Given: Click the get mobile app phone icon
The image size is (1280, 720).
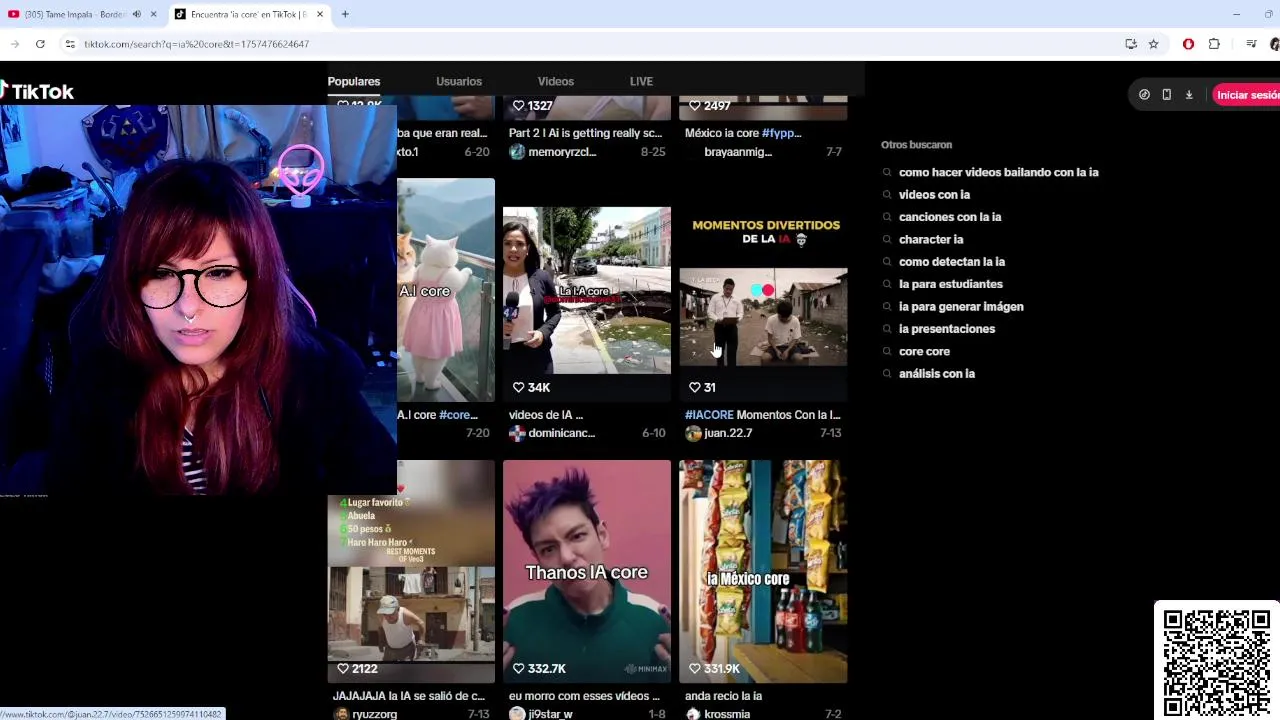Looking at the screenshot, I should point(1166,95).
